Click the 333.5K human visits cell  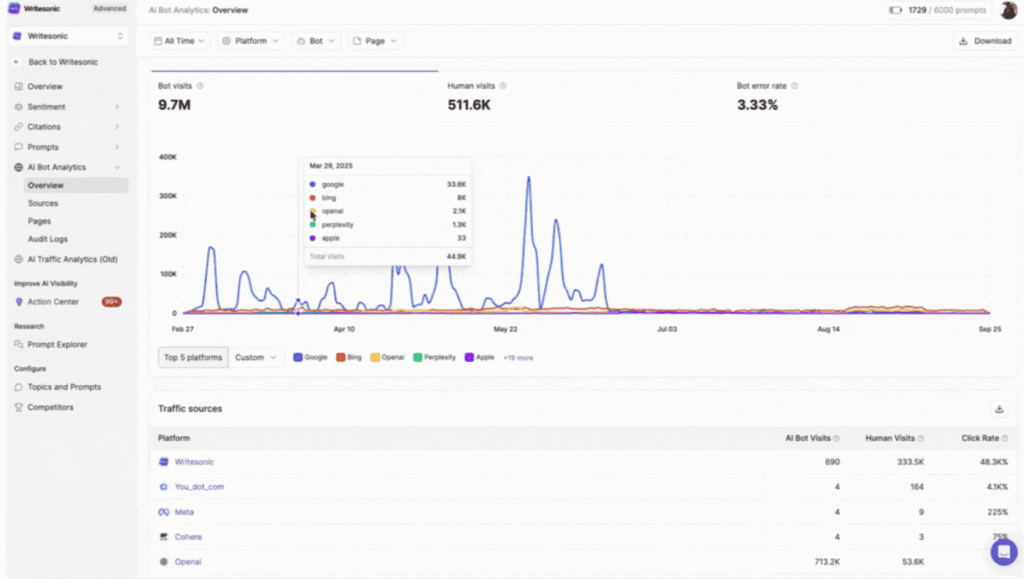point(910,462)
